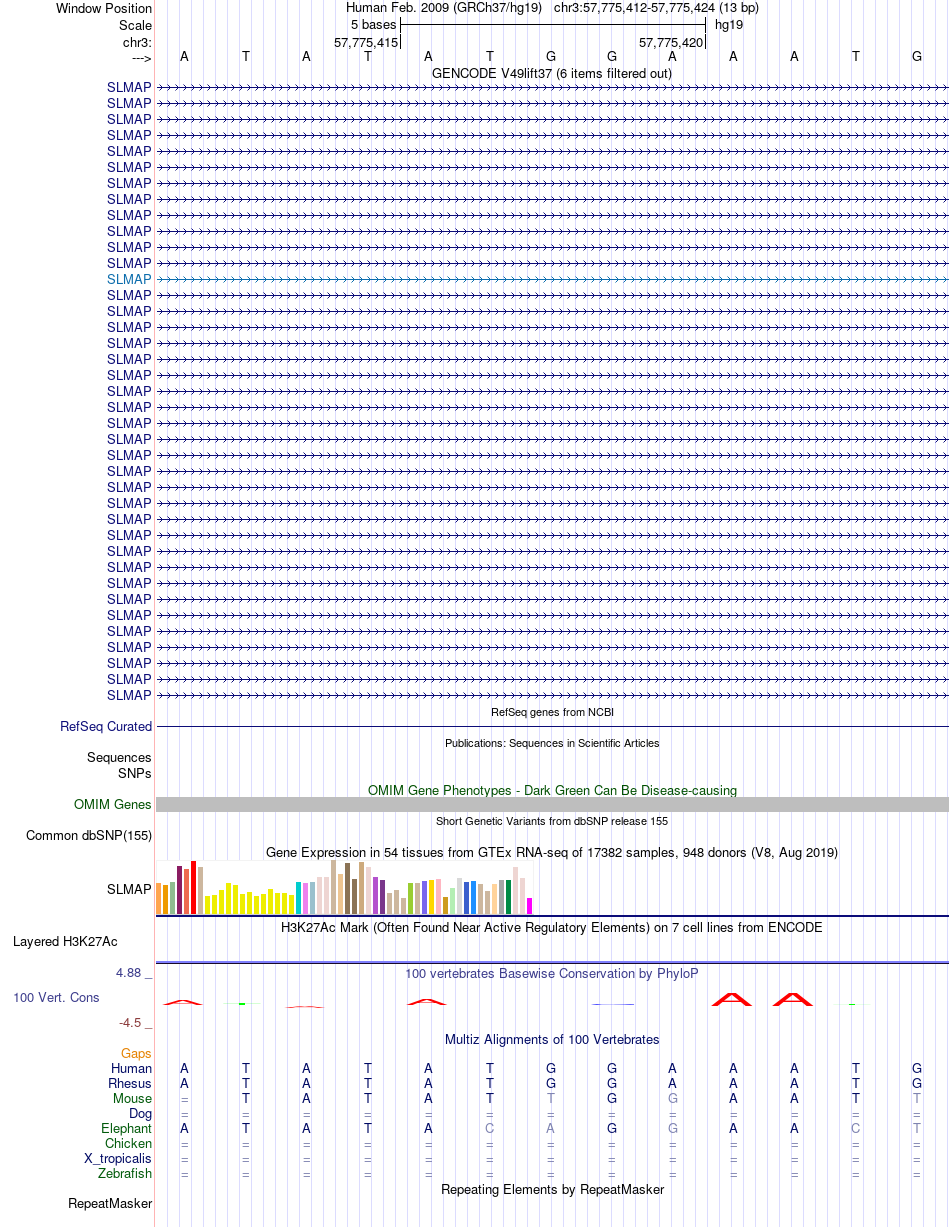This screenshot has height=1227, width=950.
Task: Click the 57,775,420 ruler coordinate
Action: pyautogui.click(x=670, y=42)
